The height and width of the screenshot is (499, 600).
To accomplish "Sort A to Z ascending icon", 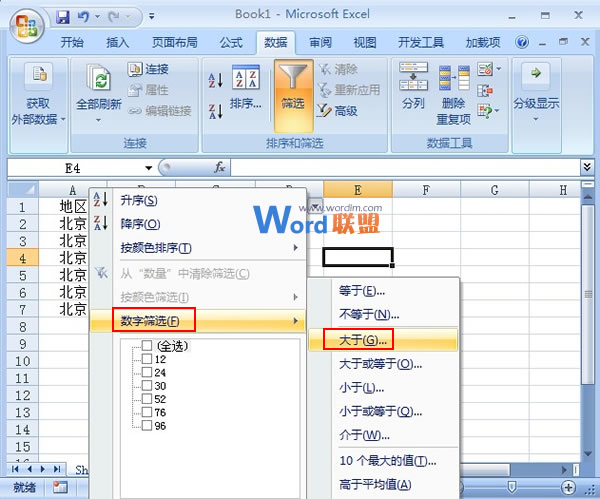I will (x=215, y=80).
